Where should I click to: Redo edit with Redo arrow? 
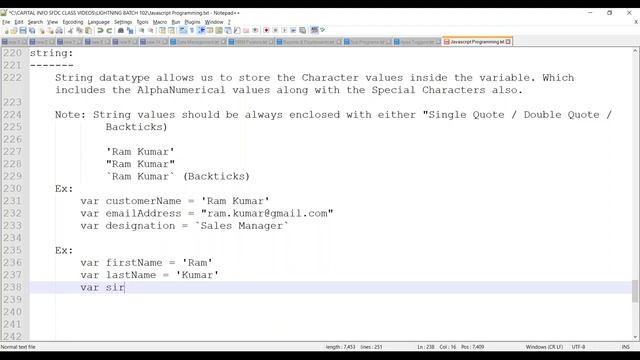click(x=109, y=31)
